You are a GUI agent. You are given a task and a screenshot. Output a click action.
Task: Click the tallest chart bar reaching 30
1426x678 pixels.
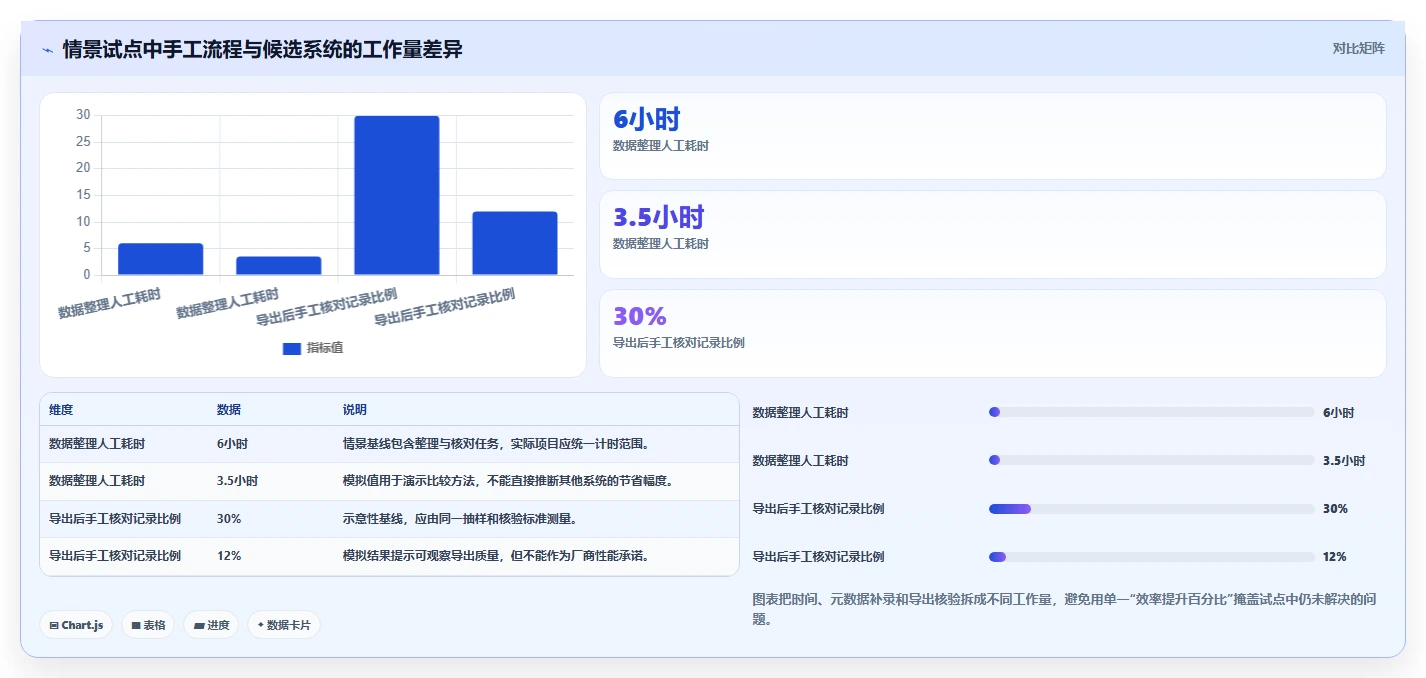pyautogui.click(x=397, y=195)
